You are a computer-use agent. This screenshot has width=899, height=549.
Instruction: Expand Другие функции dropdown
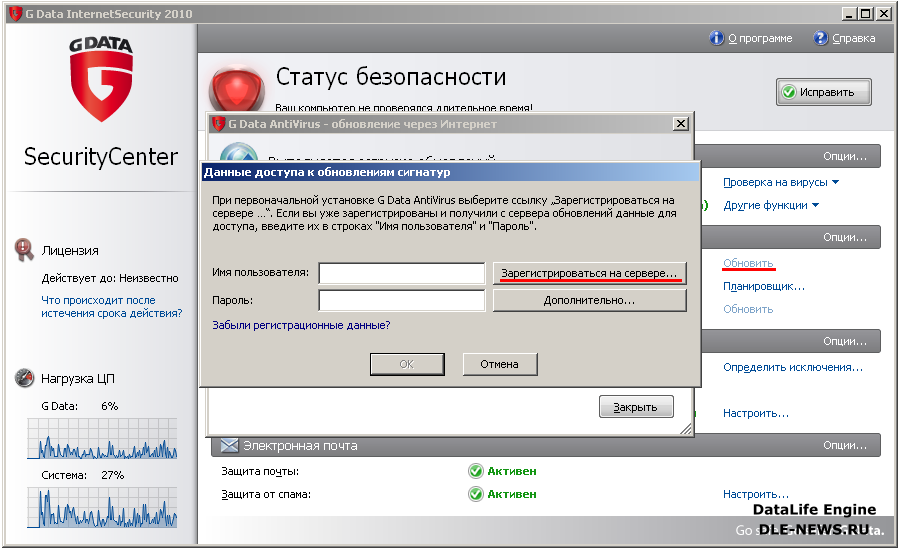(x=771, y=205)
